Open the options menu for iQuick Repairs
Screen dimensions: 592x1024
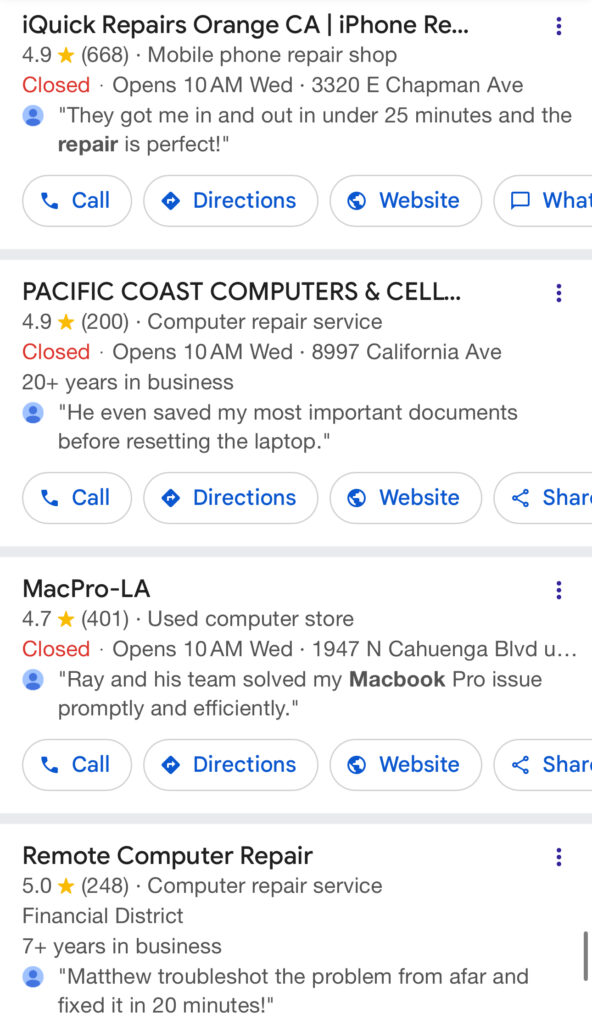559,26
